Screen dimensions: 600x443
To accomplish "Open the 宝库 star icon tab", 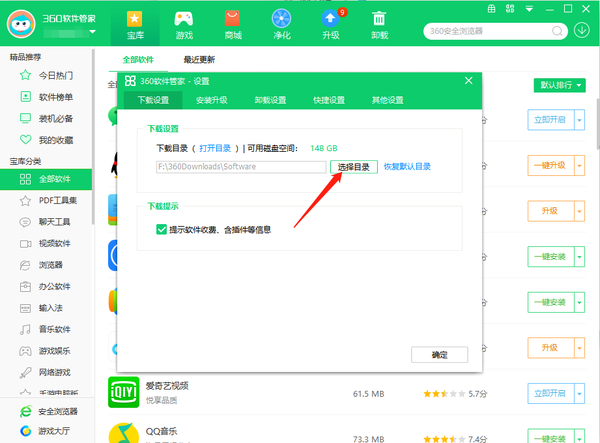I will click(135, 24).
